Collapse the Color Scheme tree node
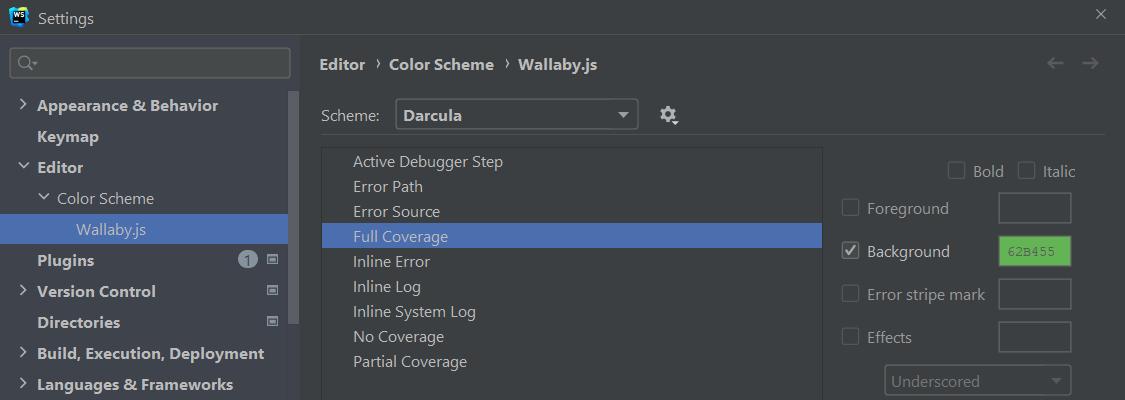Screen dimensions: 1125x400 coord(43,198)
